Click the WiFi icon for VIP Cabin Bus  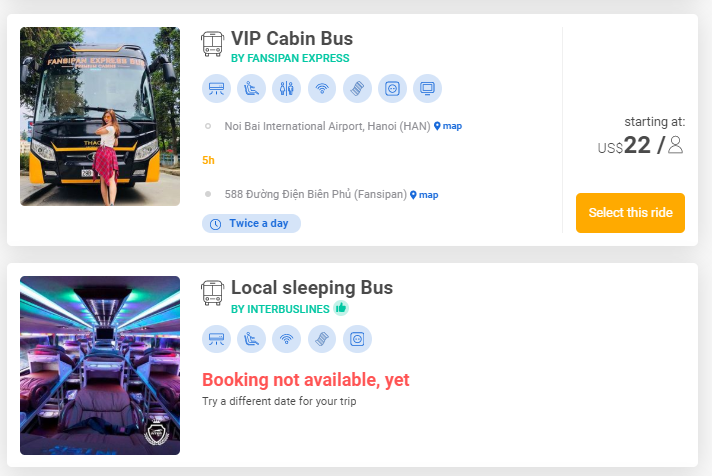click(x=322, y=88)
